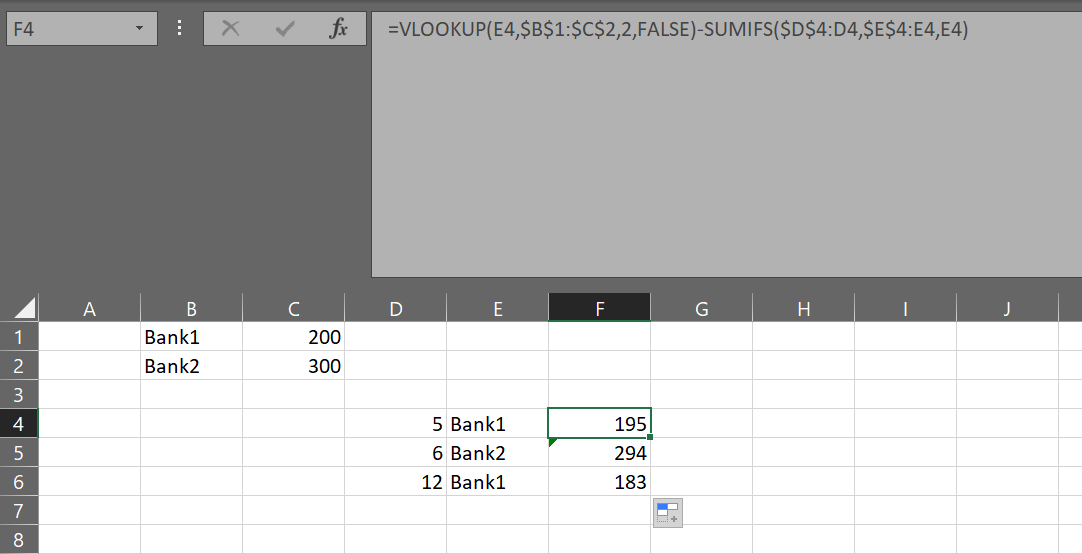Open the Insert Function fx dialog
Image resolution: width=1082 pixels, height=554 pixels.
[339, 29]
